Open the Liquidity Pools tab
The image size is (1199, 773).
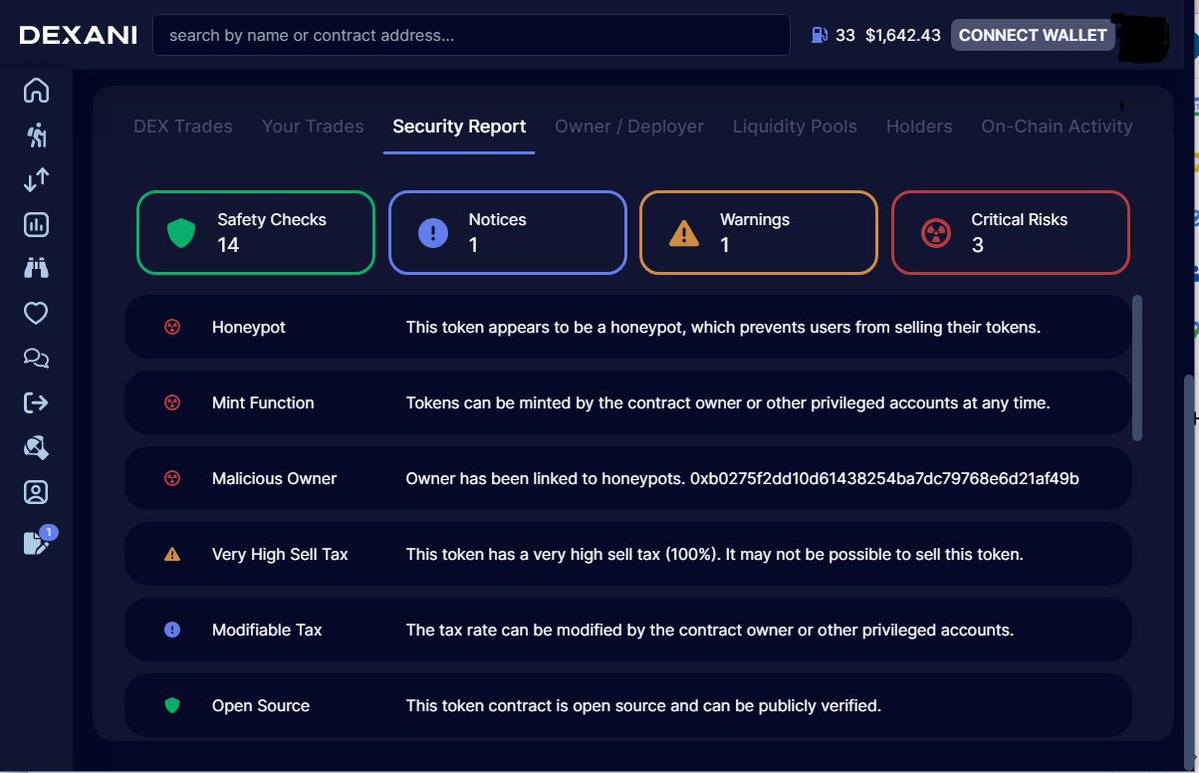(x=794, y=126)
